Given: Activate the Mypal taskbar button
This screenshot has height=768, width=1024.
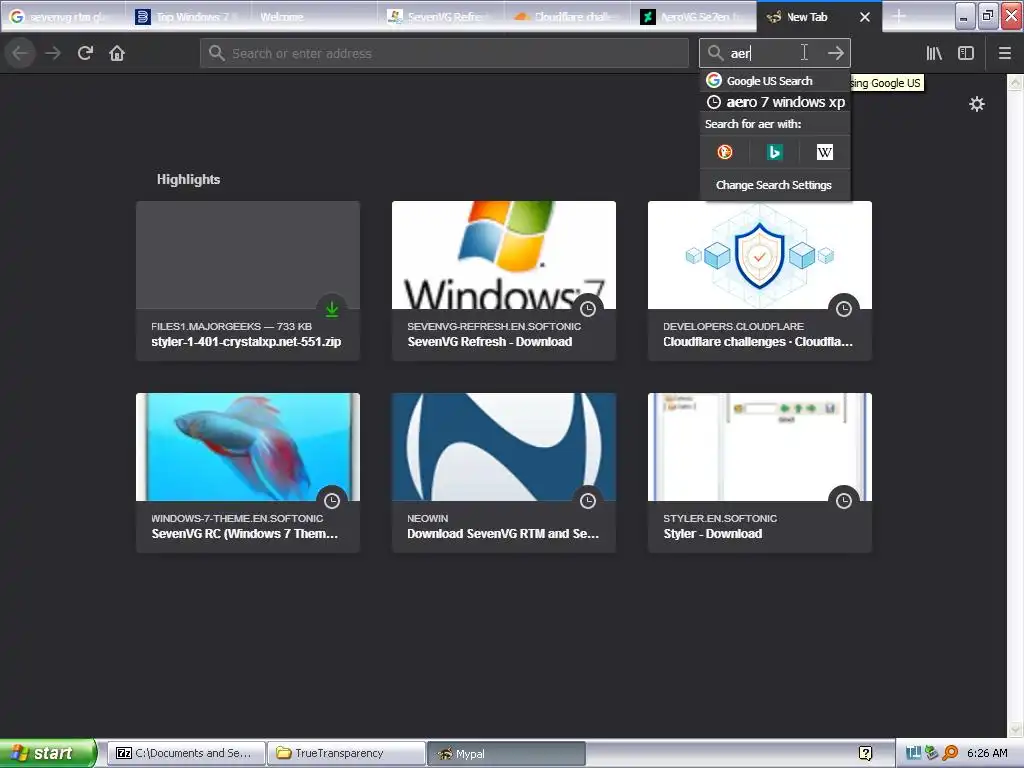Looking at the screenshot, I should pyautogui.click(x=506, y=753).
